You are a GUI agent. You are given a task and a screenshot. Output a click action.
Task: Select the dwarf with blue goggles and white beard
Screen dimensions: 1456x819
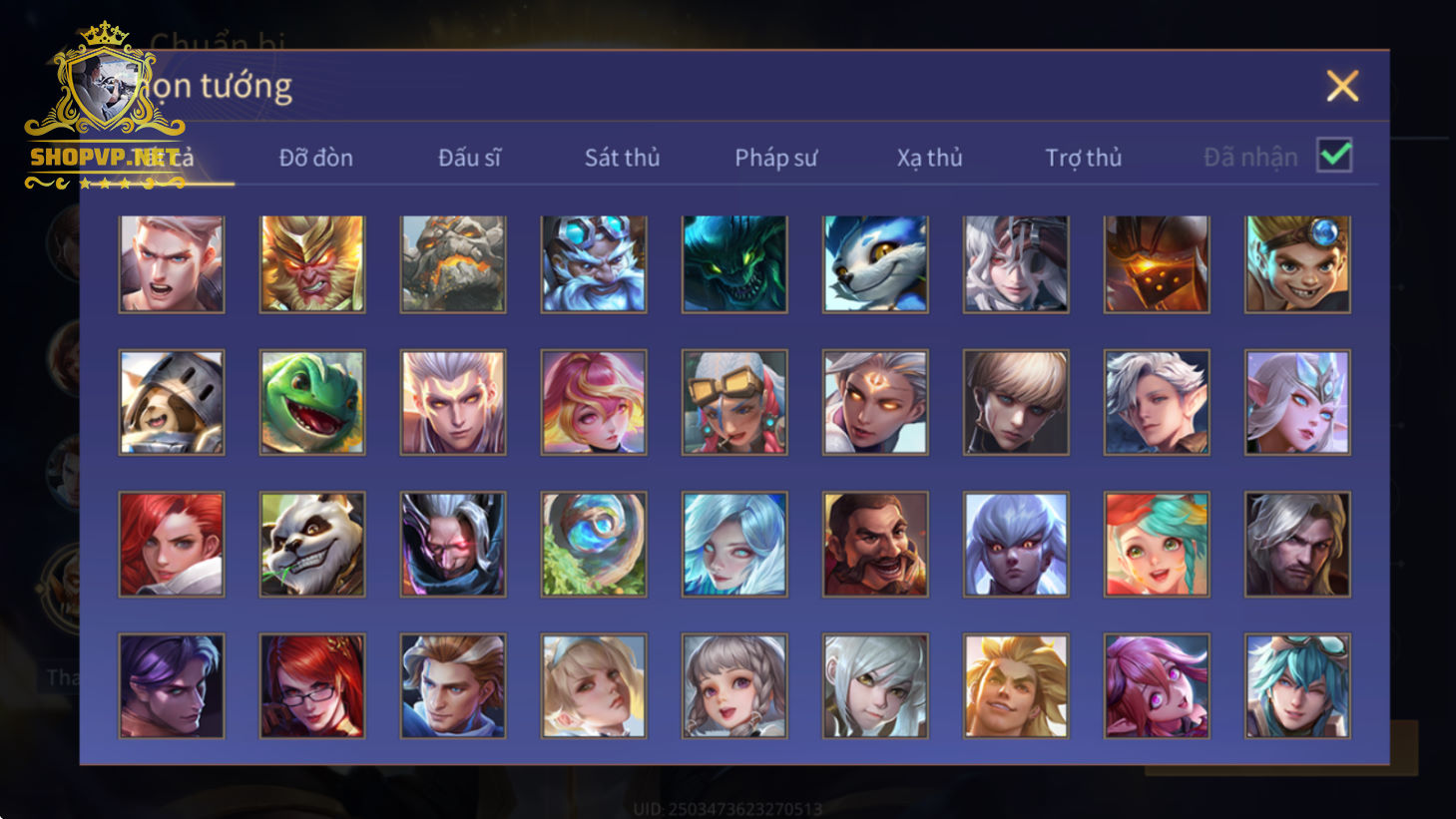594,264
